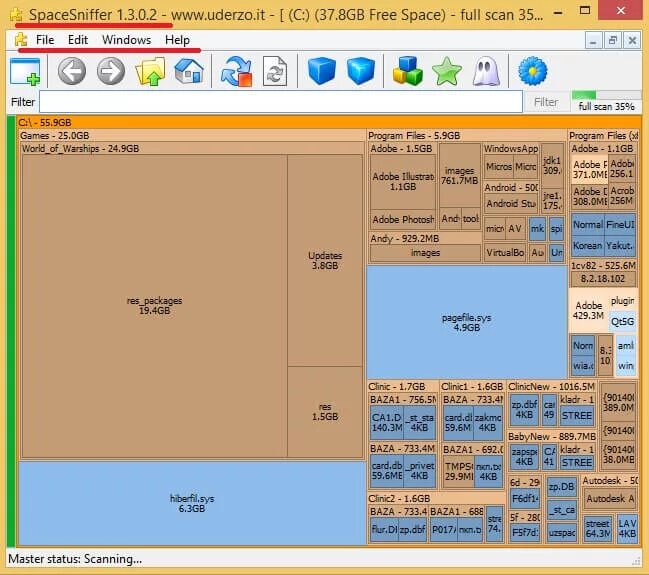649x575 pixels.
Task: Click the refresh document icon
Action: tap(275, 71)
